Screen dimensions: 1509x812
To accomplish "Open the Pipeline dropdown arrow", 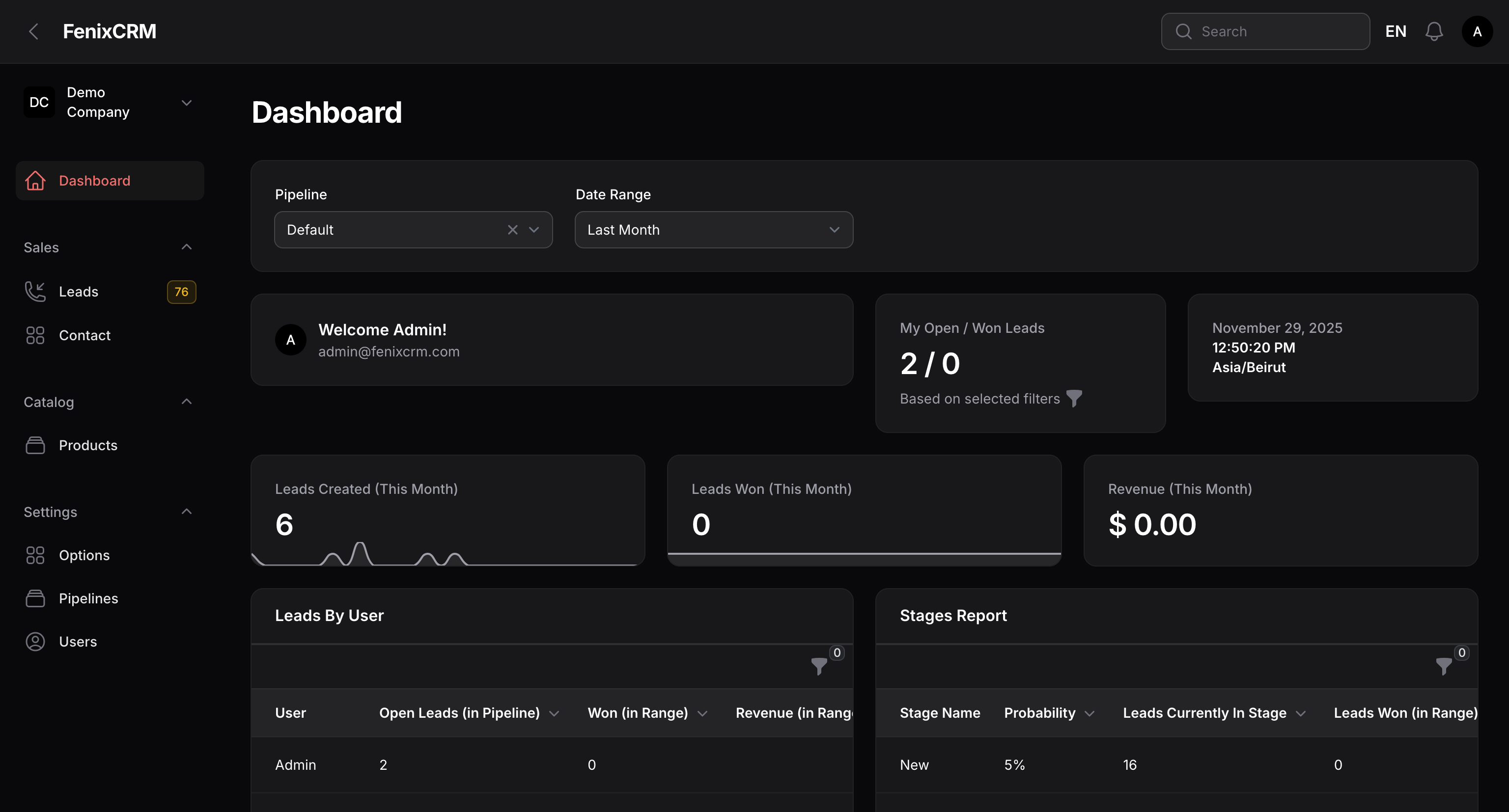I will click(533, 229).
